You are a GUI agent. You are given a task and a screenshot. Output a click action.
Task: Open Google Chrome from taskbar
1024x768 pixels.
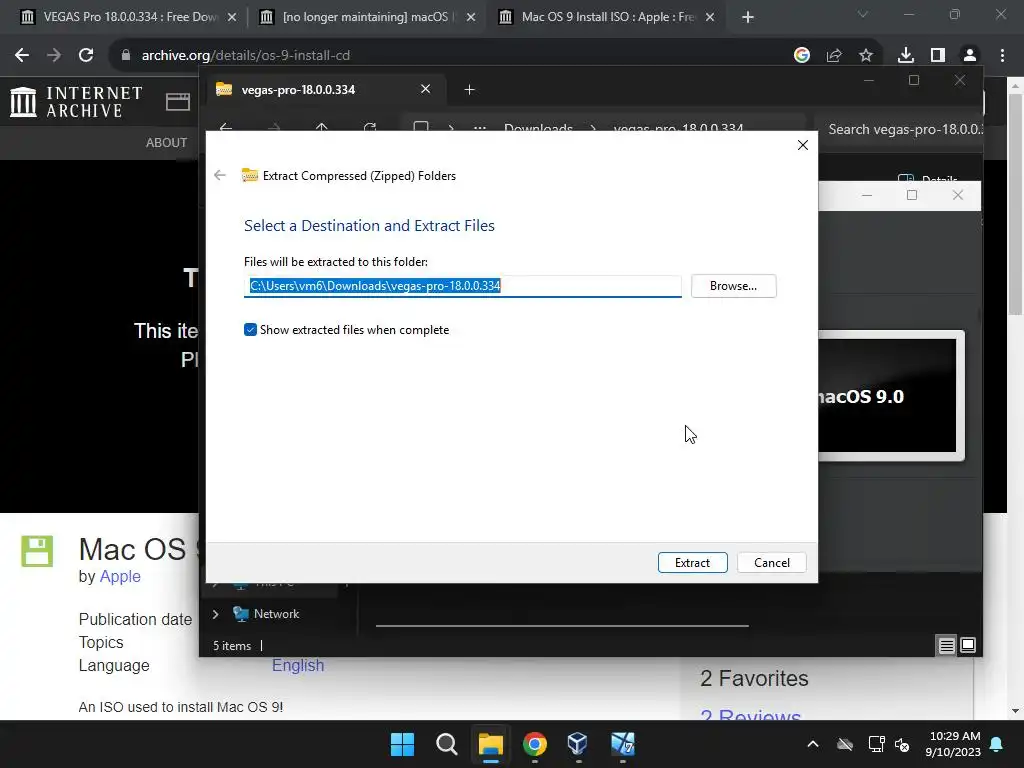click(x=534, y=744)
